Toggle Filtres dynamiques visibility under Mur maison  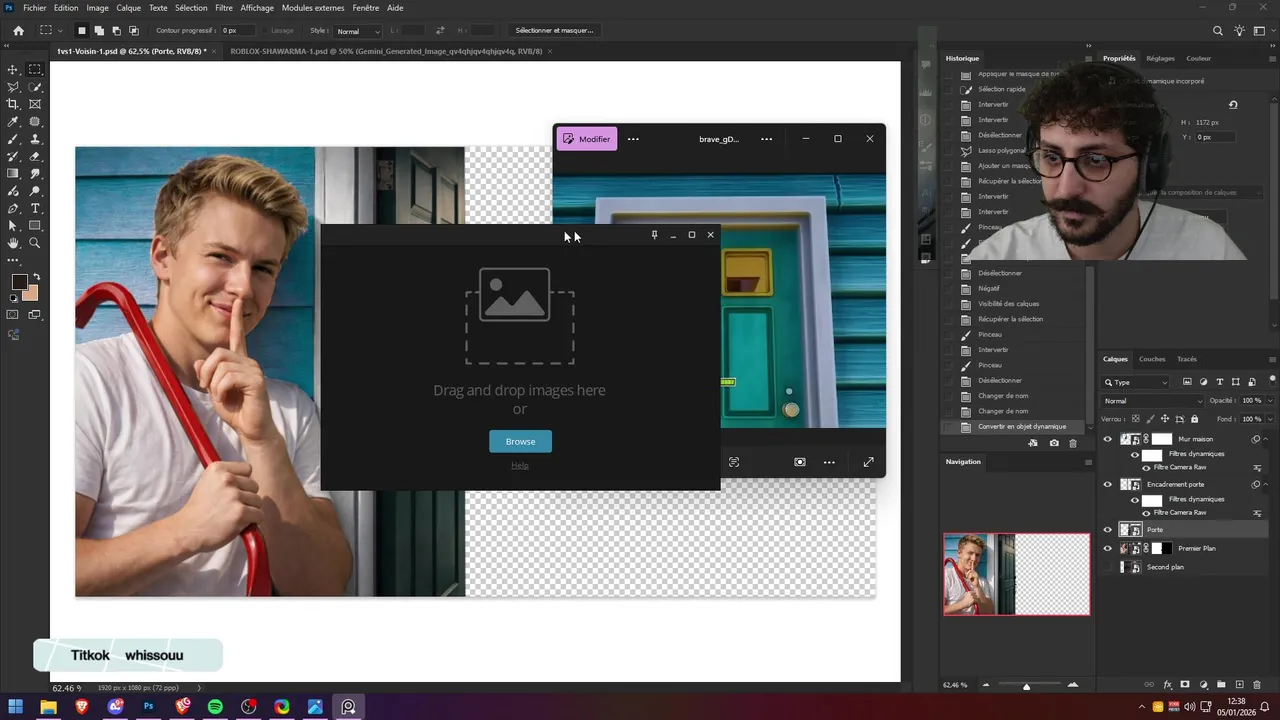click(1135, 454)
